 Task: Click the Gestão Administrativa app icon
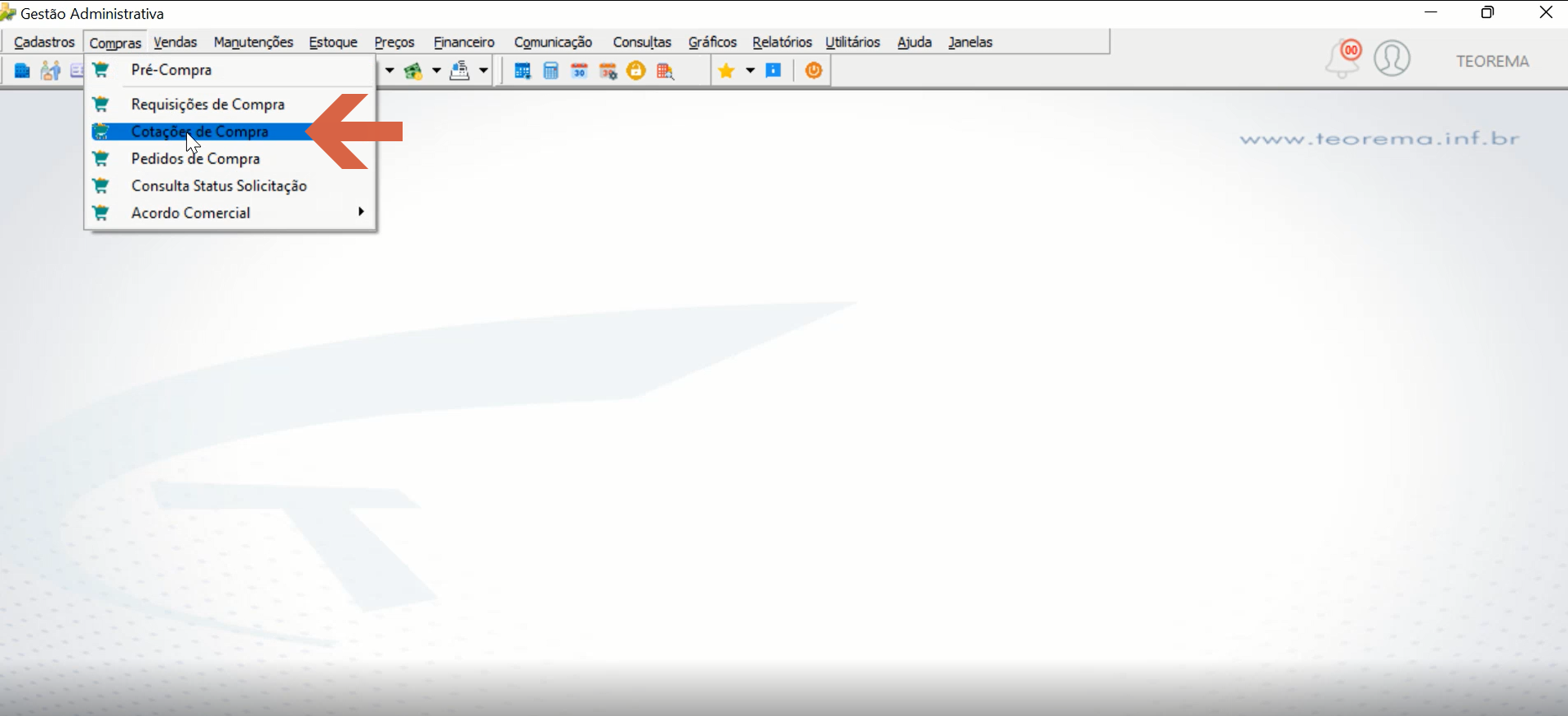tap(8, 13)
